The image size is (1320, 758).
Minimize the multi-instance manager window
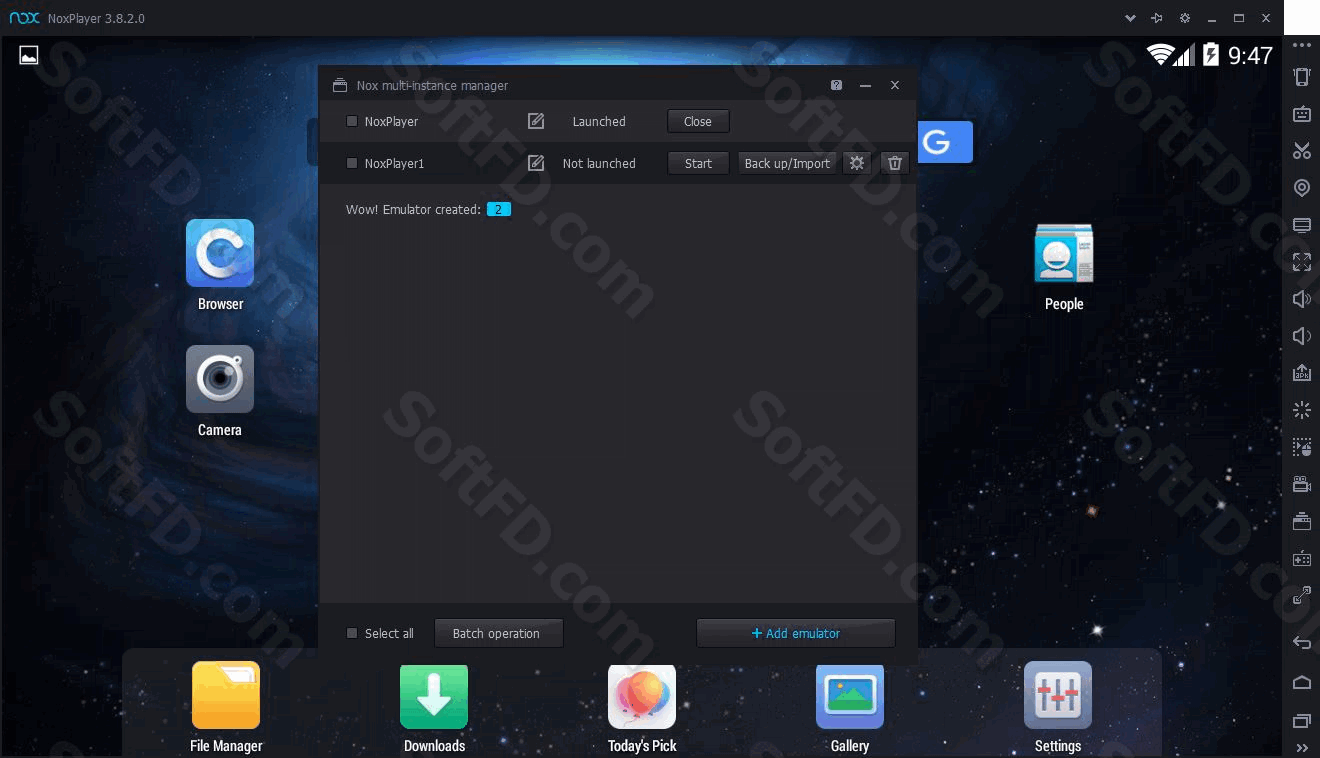866,85
